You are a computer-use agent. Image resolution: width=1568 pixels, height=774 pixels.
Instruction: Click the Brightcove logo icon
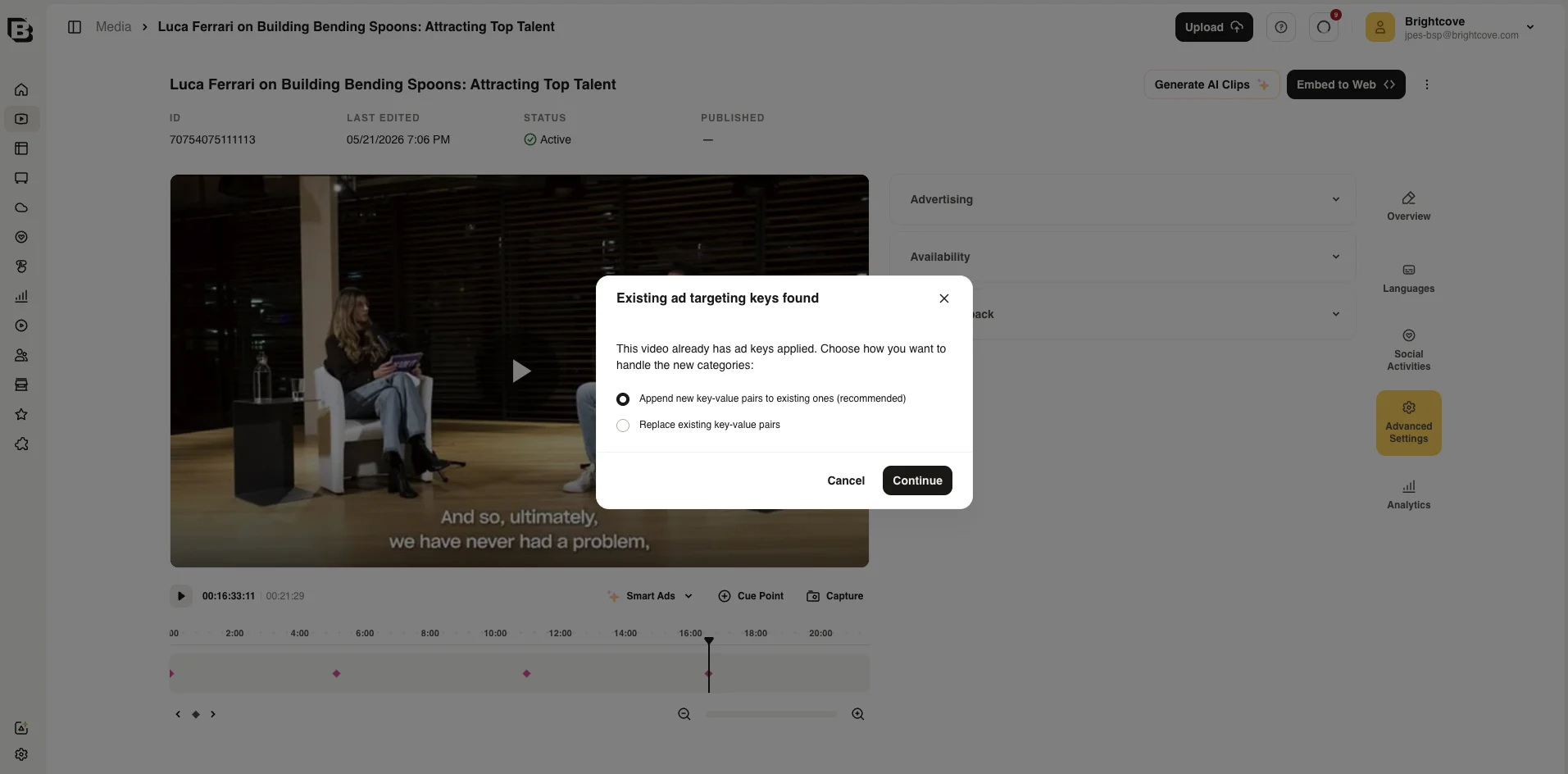click(x=20, y=30)
